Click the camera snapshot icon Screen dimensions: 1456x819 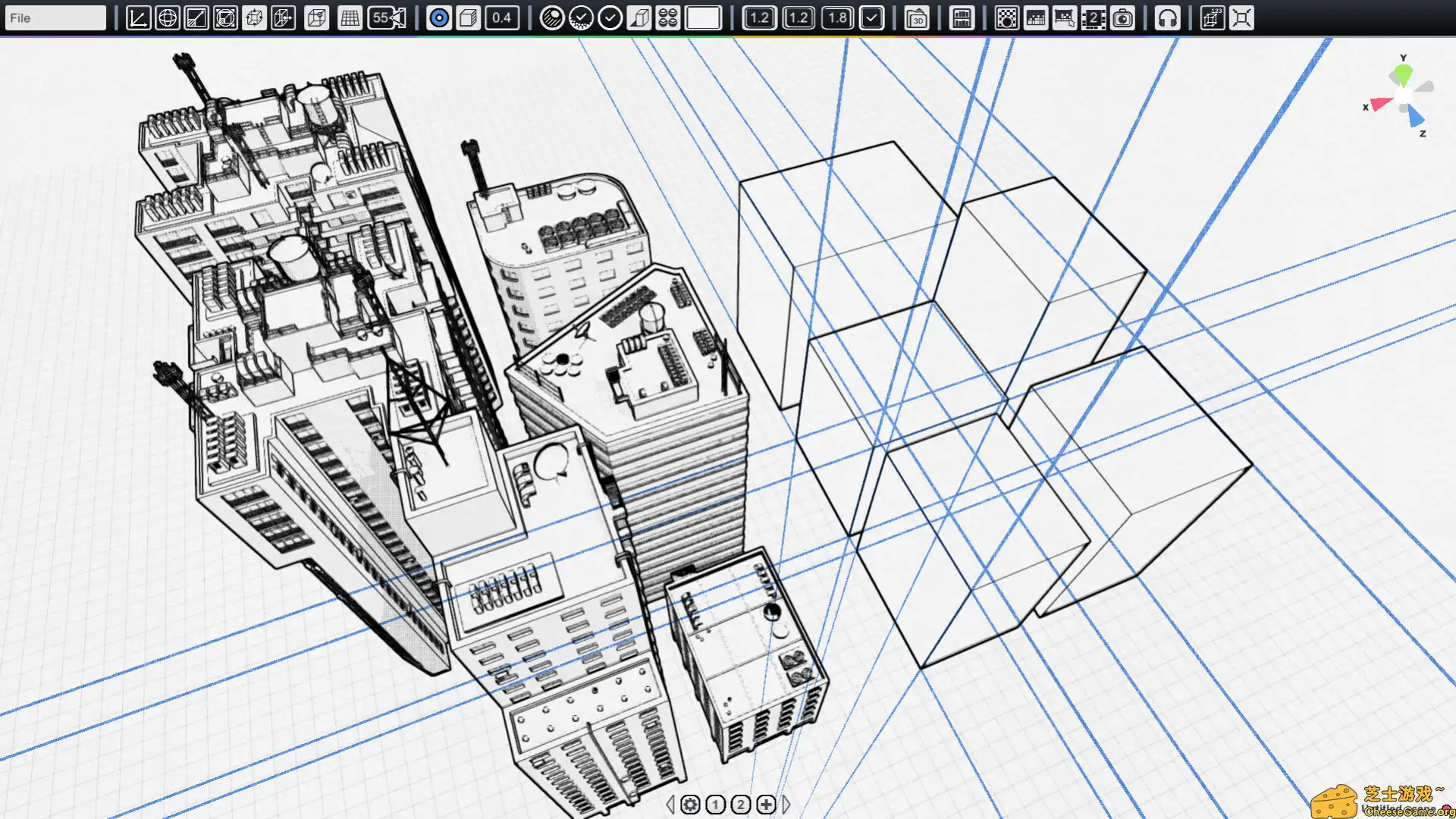coord(1122,18)
